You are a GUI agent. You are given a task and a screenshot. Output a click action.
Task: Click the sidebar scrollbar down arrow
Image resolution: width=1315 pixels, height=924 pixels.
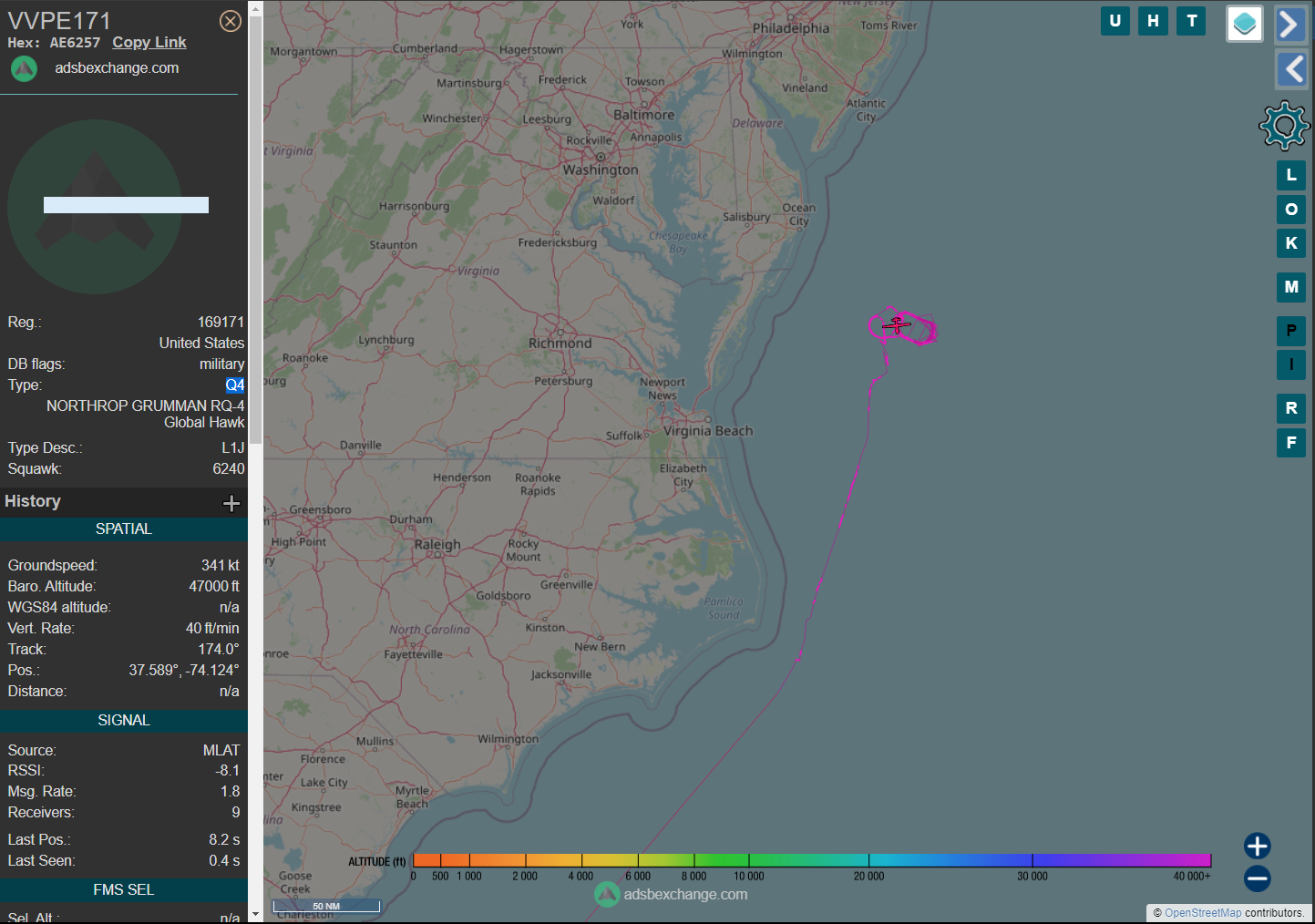tap(255, 914)
